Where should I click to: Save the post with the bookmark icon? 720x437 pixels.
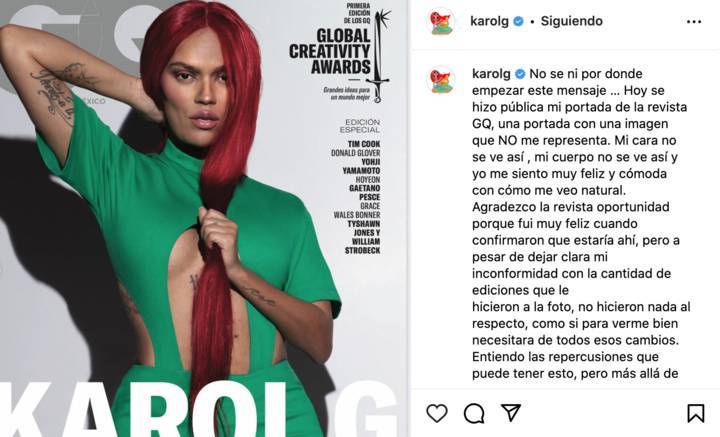pos(696,413)
